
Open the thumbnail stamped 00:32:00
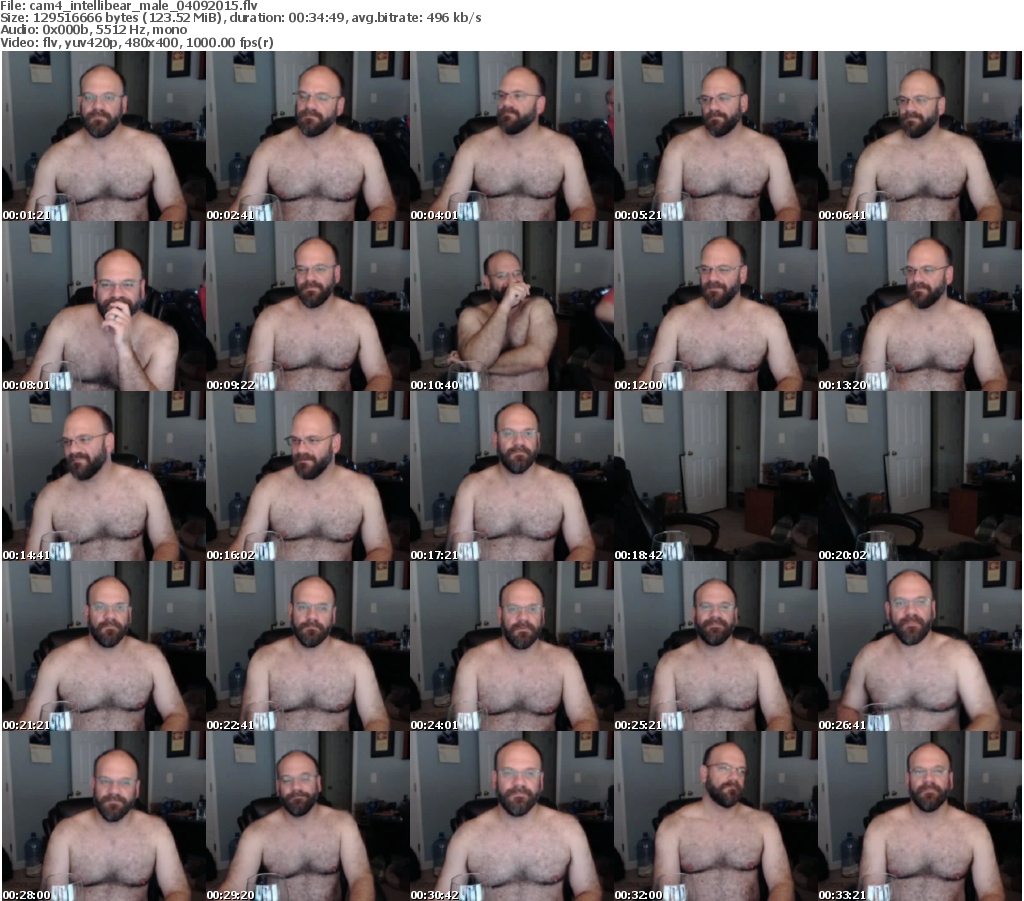[716, 816]
